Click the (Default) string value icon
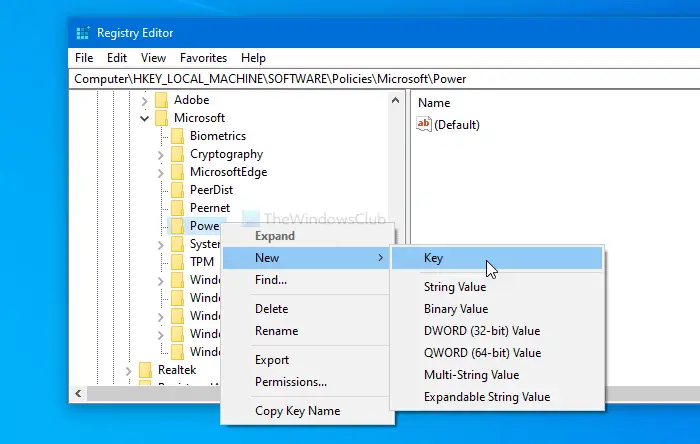This screenshot has width=700, height=444. tap(424, 124)
